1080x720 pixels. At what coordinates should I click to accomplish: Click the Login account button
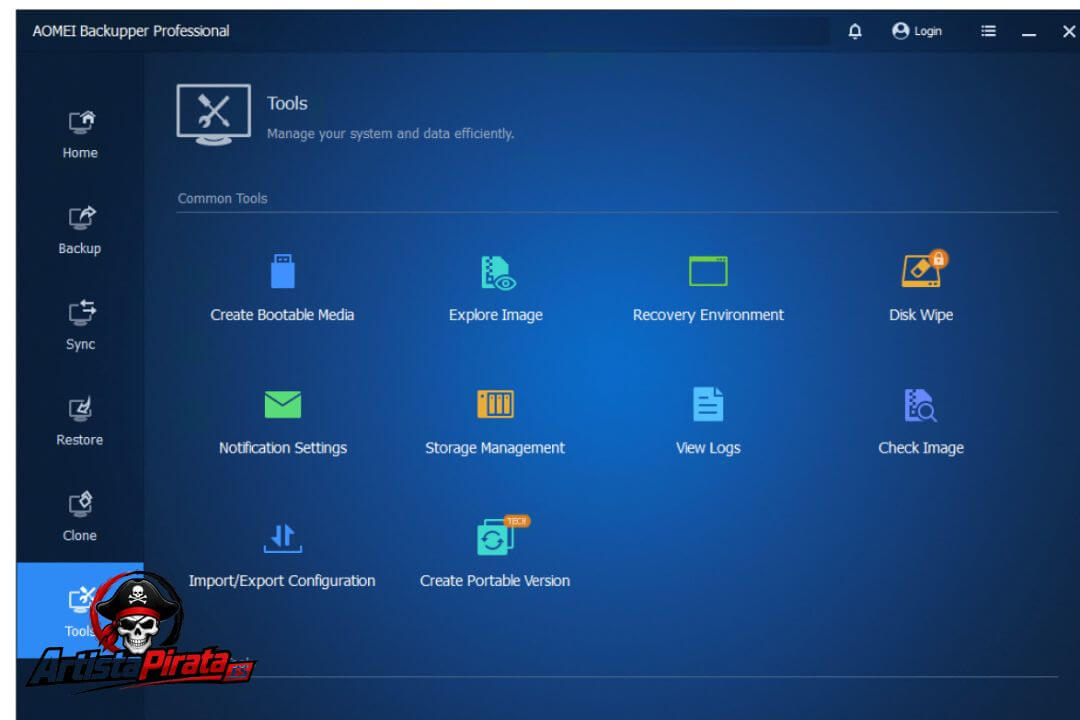tap(917, 31)
